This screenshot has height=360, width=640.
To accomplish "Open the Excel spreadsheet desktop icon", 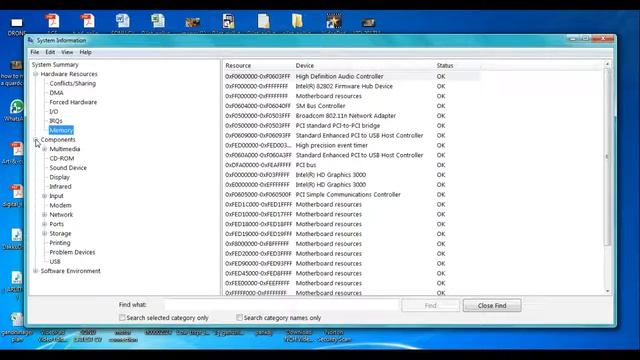I will tap(158, 21).
